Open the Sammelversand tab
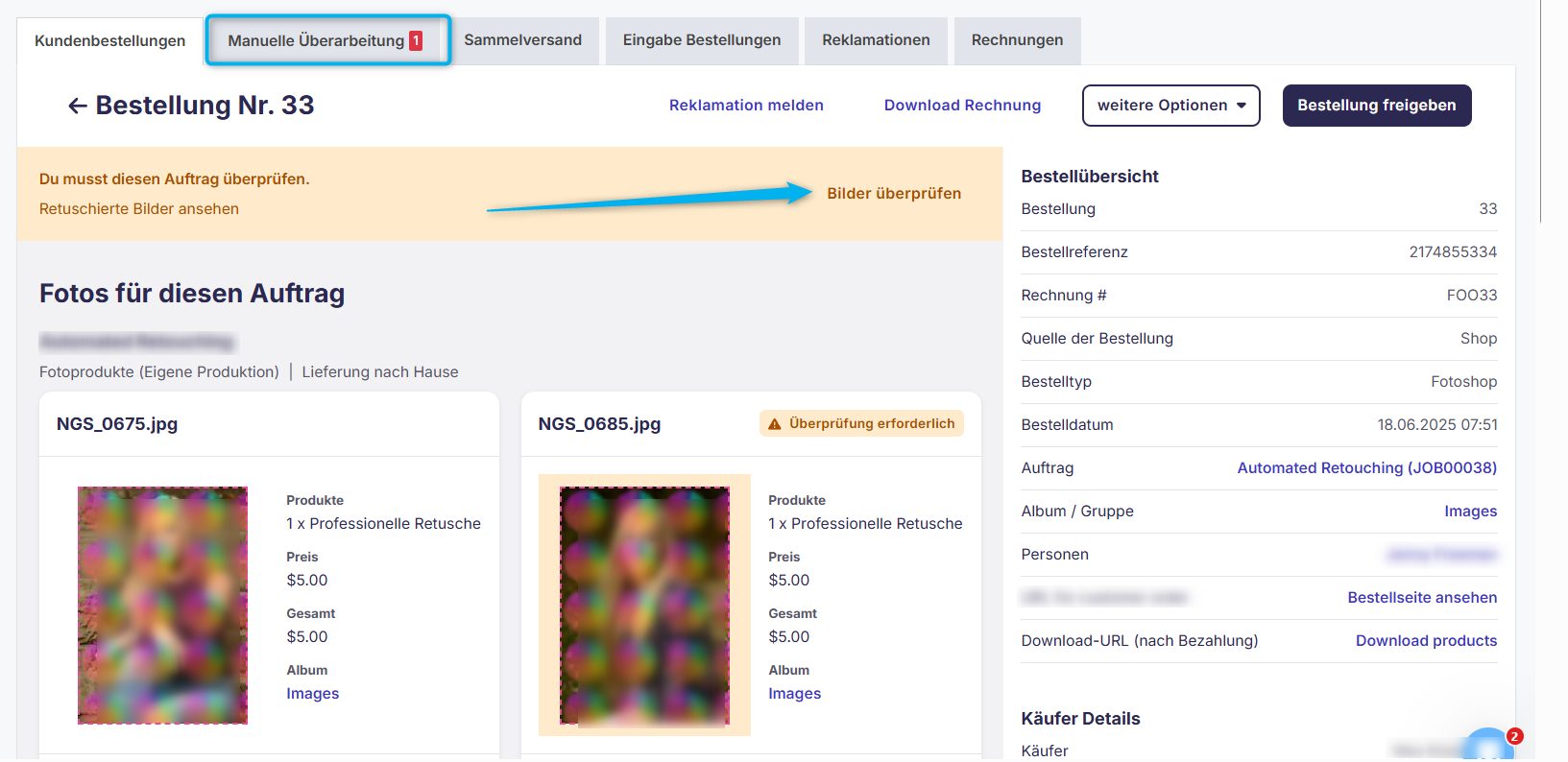1568x762 pixels. [x=523, y=40]
